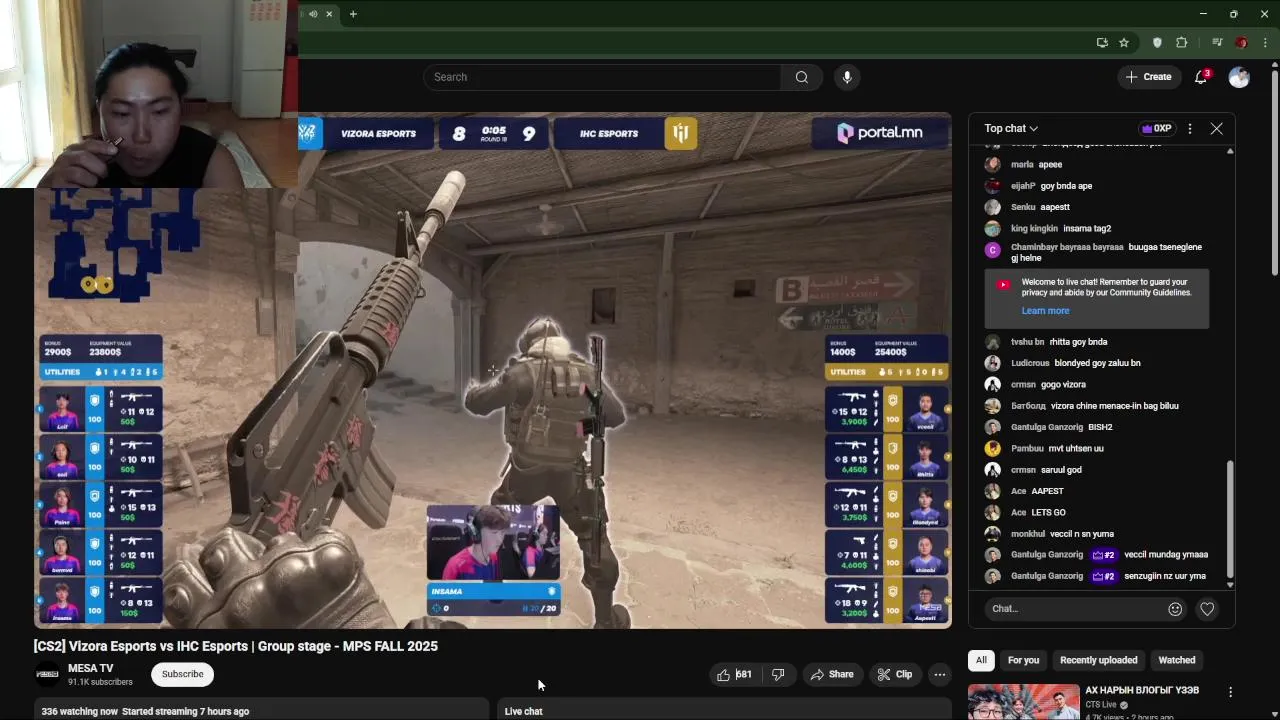1280x720 pixels.
Task: Send a heart reaction in chat
Action: click(x=1207, y=609)
